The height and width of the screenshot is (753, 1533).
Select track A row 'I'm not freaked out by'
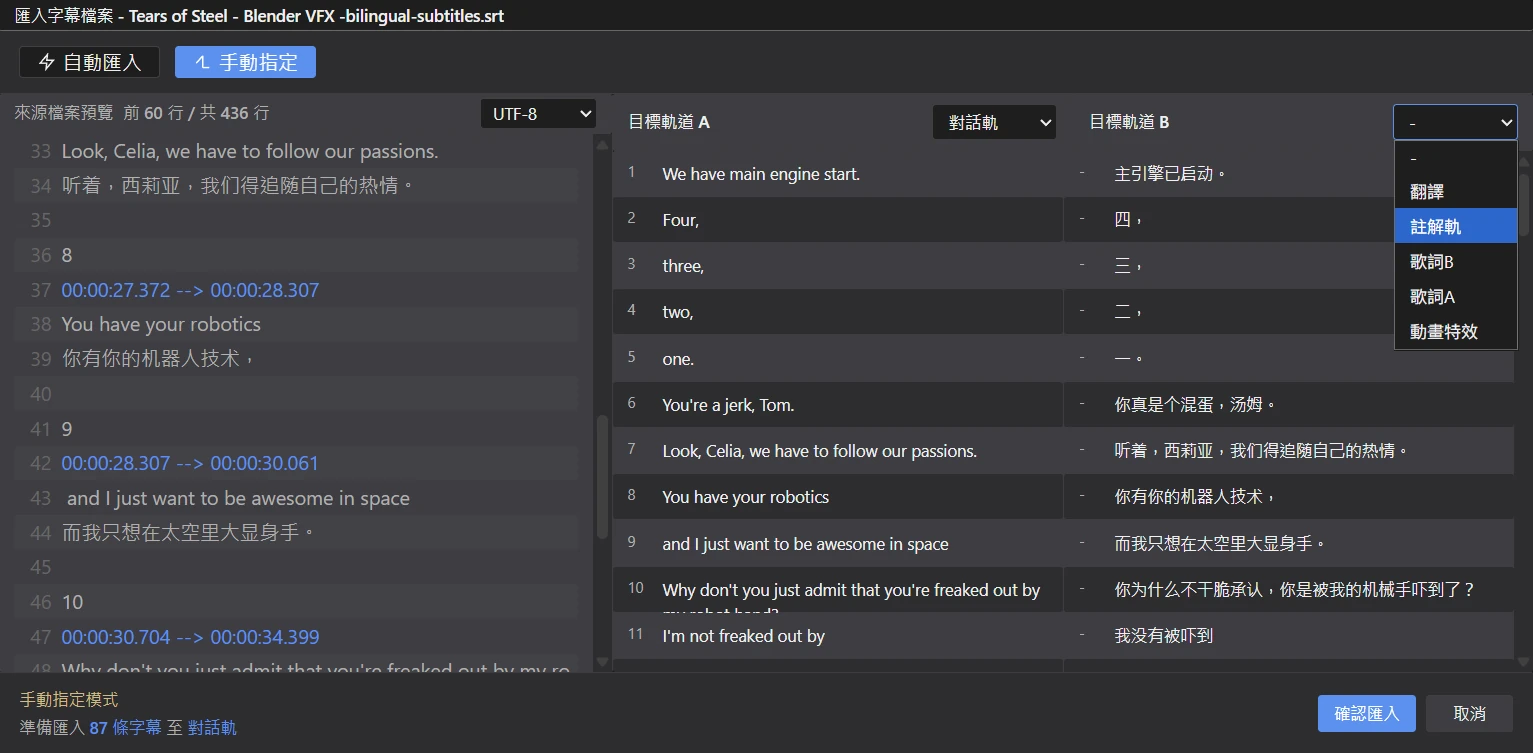coord(838,636)
